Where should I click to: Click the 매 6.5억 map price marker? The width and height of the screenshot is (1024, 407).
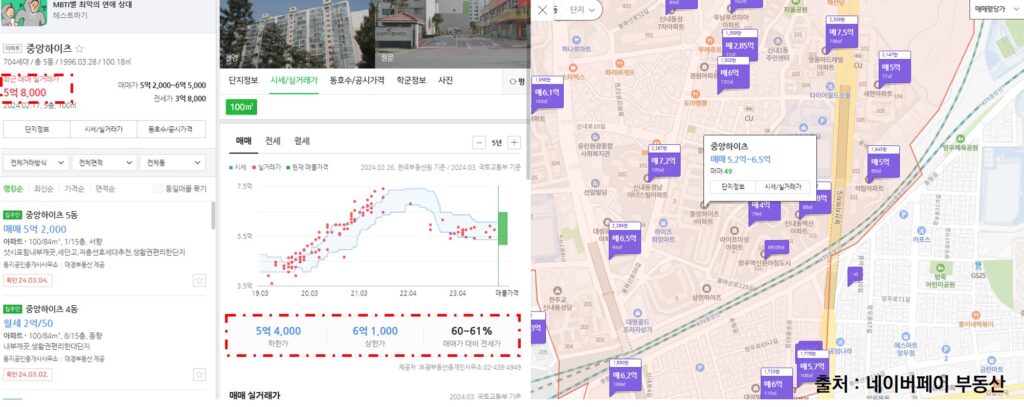point(626,238)
